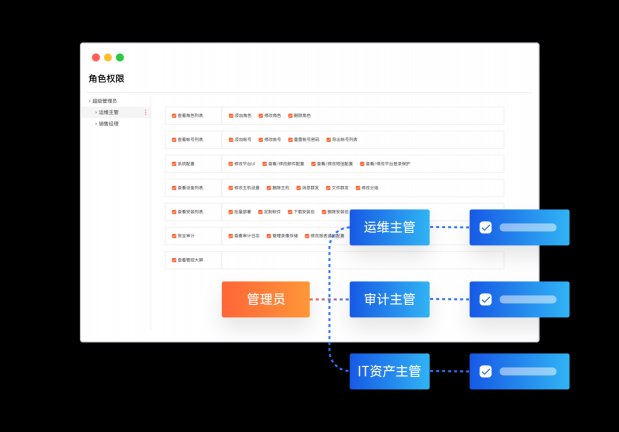Uncheck 添加角色 permission

[231, 116]
